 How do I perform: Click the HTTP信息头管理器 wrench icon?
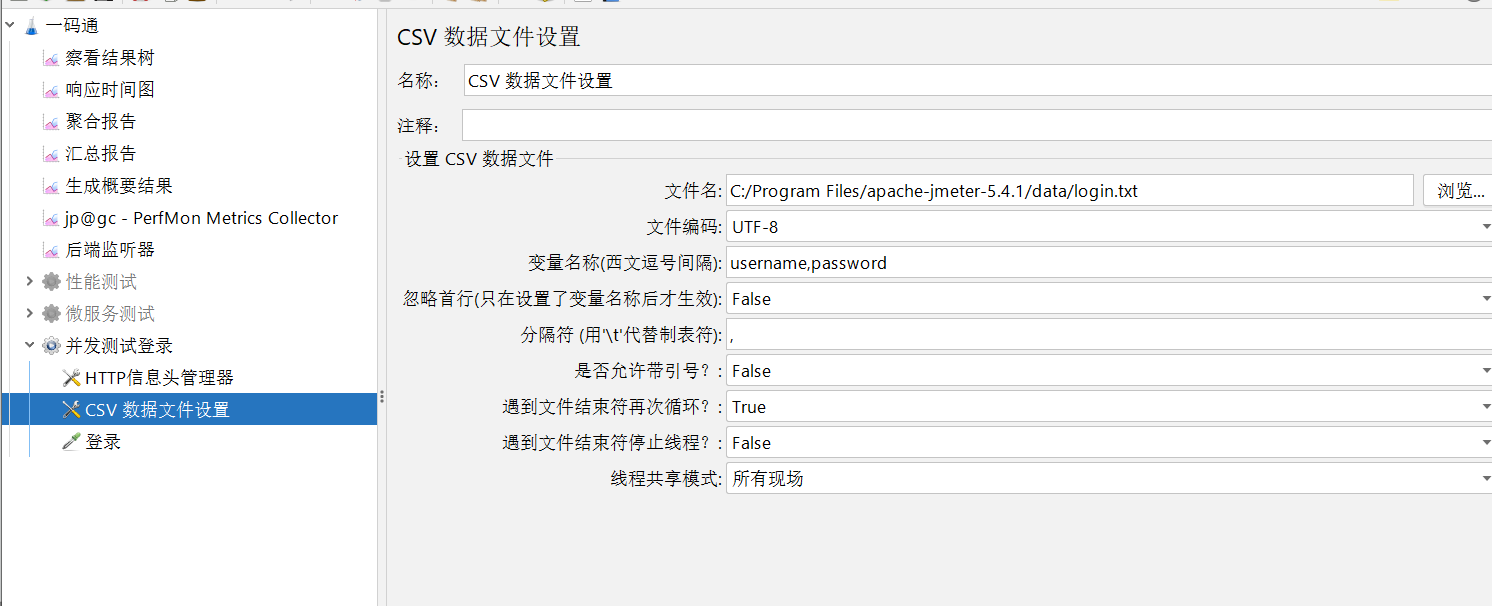point(71,378)
